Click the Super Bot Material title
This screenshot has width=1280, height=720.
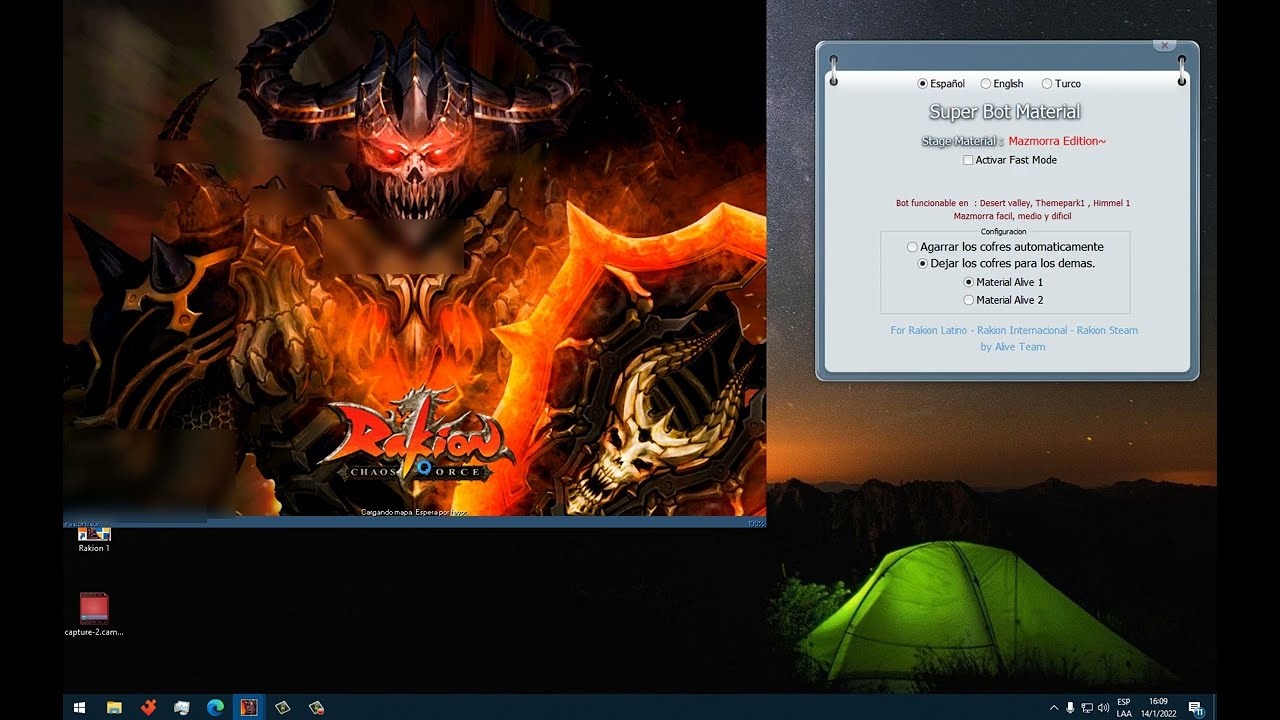[1005, 112]
